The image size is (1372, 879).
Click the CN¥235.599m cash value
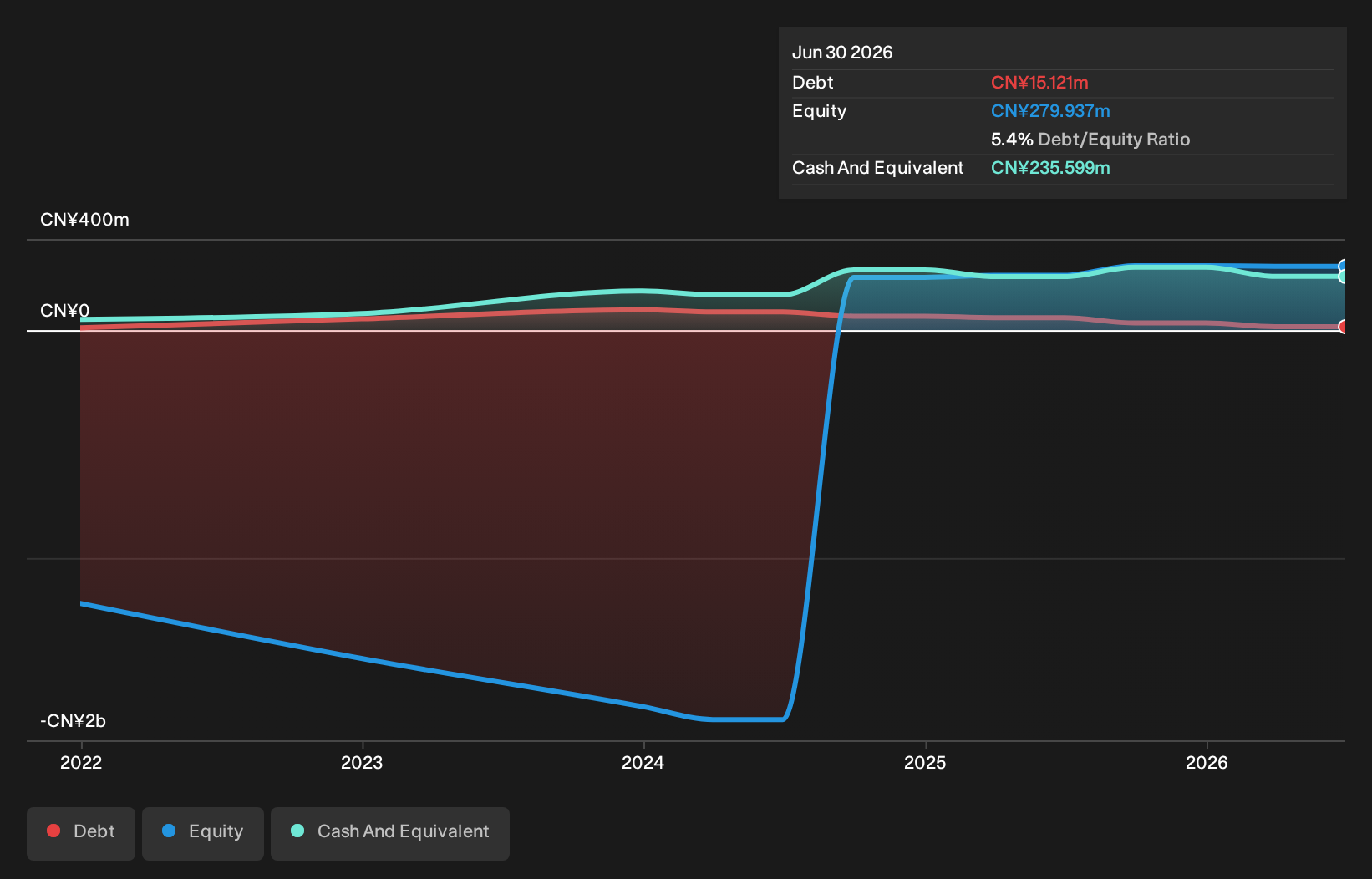[1050, 168]
